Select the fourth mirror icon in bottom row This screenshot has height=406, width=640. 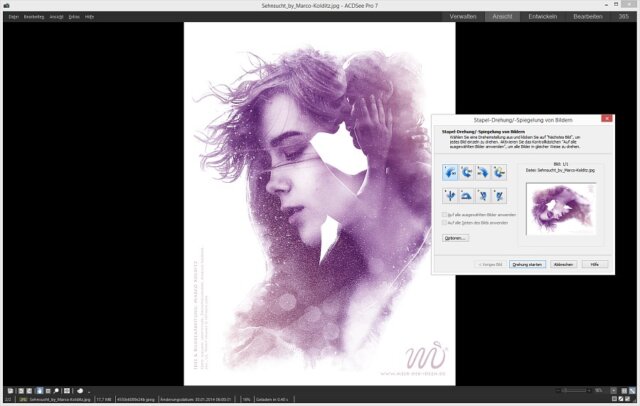(499, 196)
